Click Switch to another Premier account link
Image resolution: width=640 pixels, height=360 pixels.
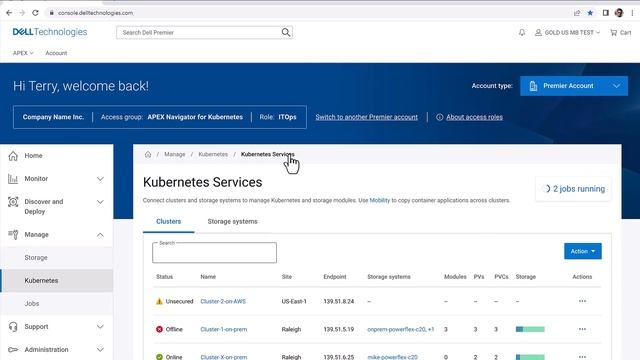[x=367, y=117]
